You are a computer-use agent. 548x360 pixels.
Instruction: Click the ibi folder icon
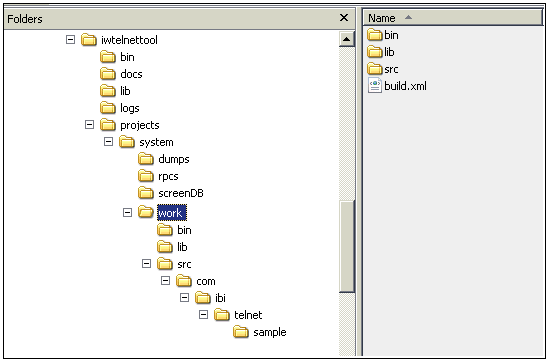click(x=203, y=298)
